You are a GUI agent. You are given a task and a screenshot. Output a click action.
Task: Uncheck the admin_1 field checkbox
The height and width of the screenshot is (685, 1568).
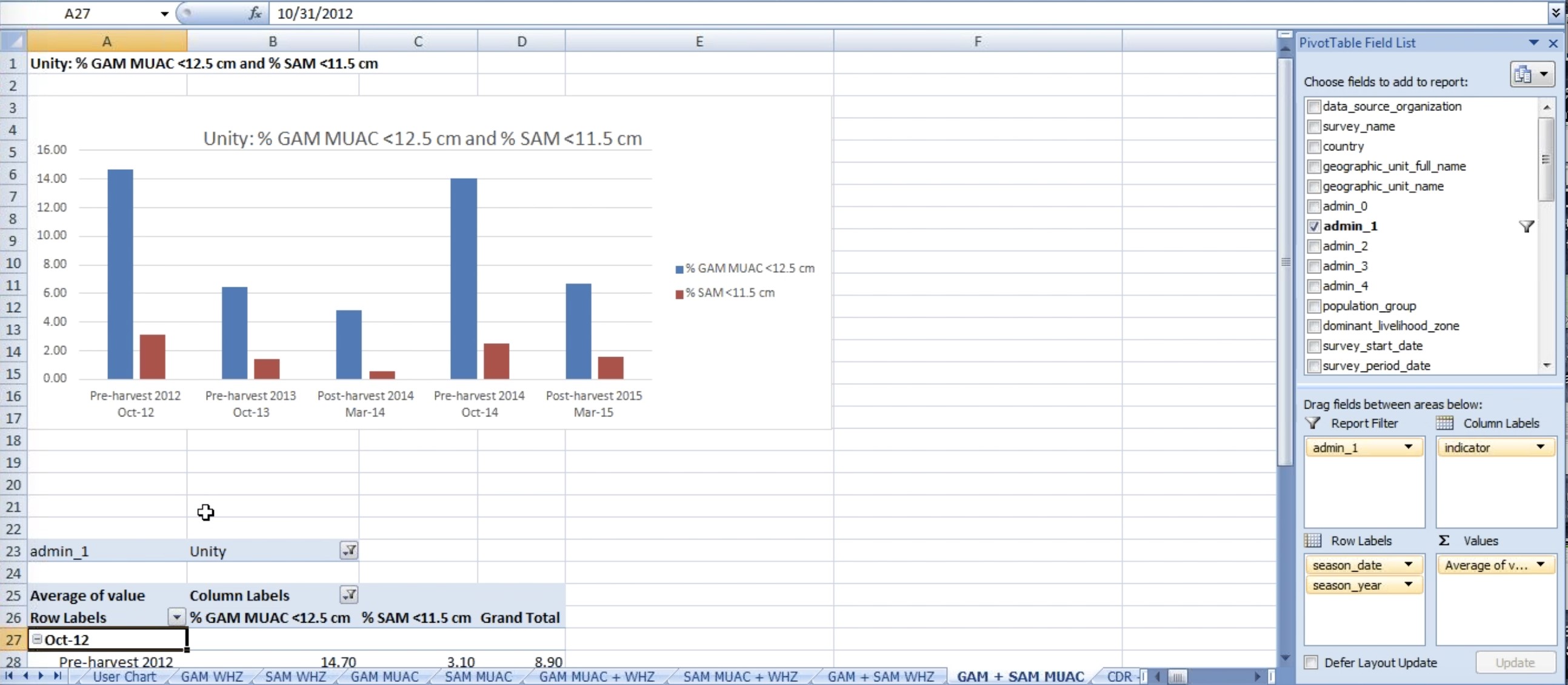coord(1313,227)
